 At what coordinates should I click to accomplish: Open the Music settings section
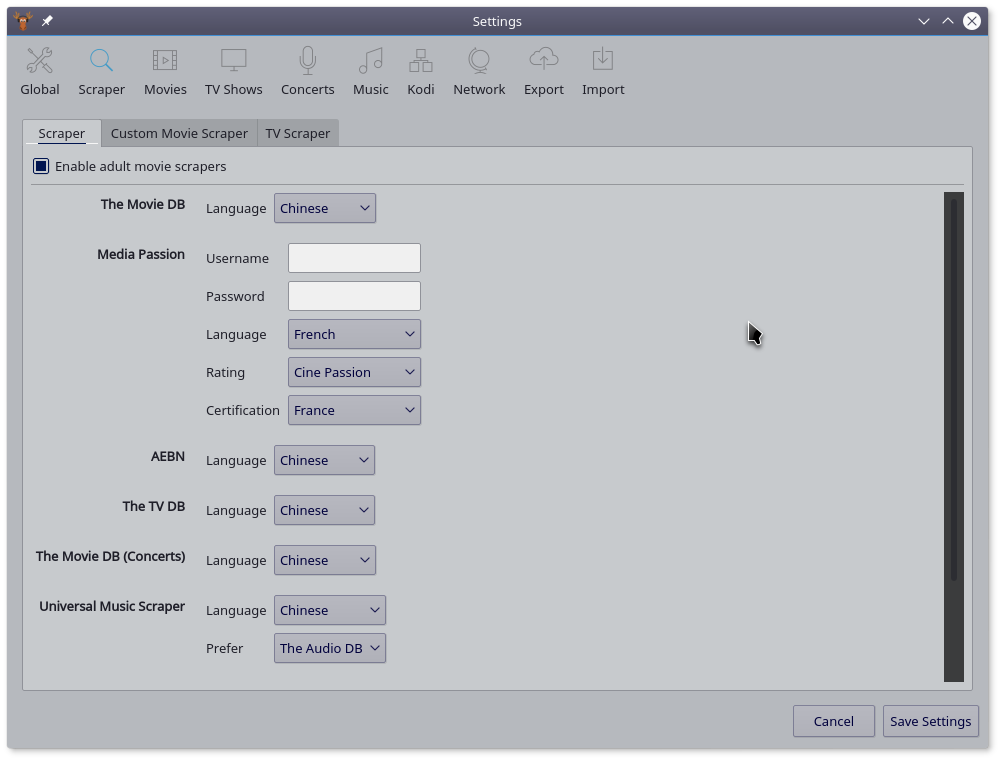(370, 72)
